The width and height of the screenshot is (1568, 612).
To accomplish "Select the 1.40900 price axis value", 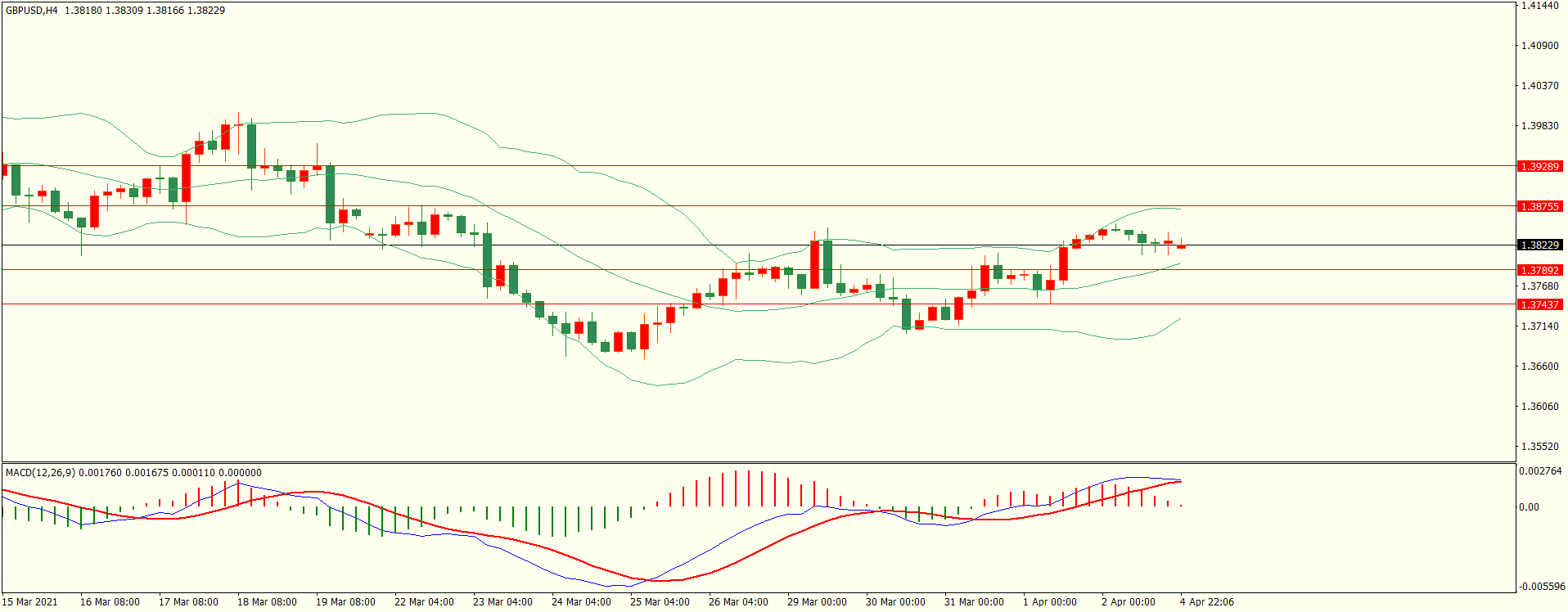I will tap(1539, 46).
